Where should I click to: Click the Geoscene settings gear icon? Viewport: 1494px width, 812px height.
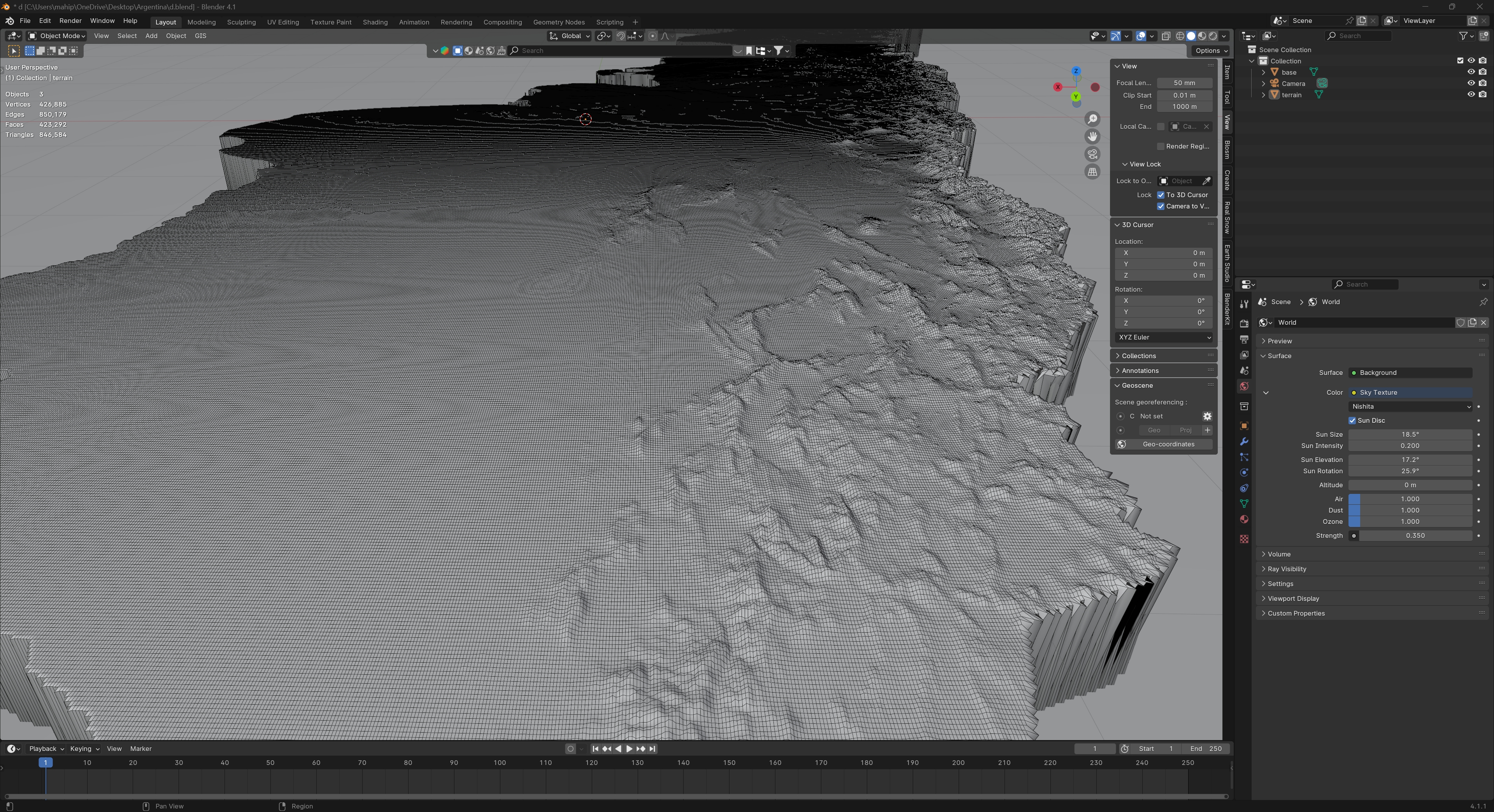(x=1207, y=416)
